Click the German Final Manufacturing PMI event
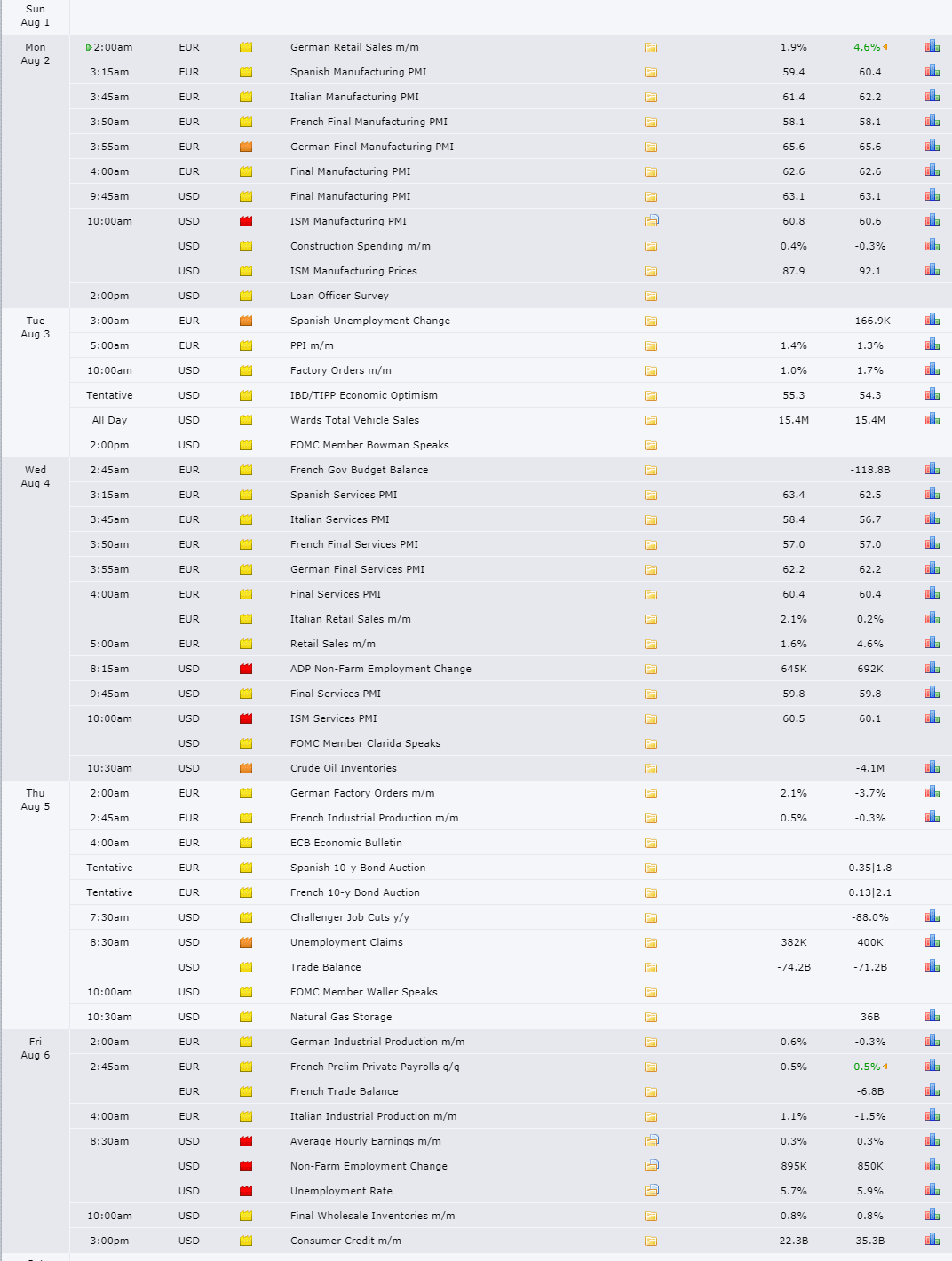952x1261 pixels. (x=371, y=147)
